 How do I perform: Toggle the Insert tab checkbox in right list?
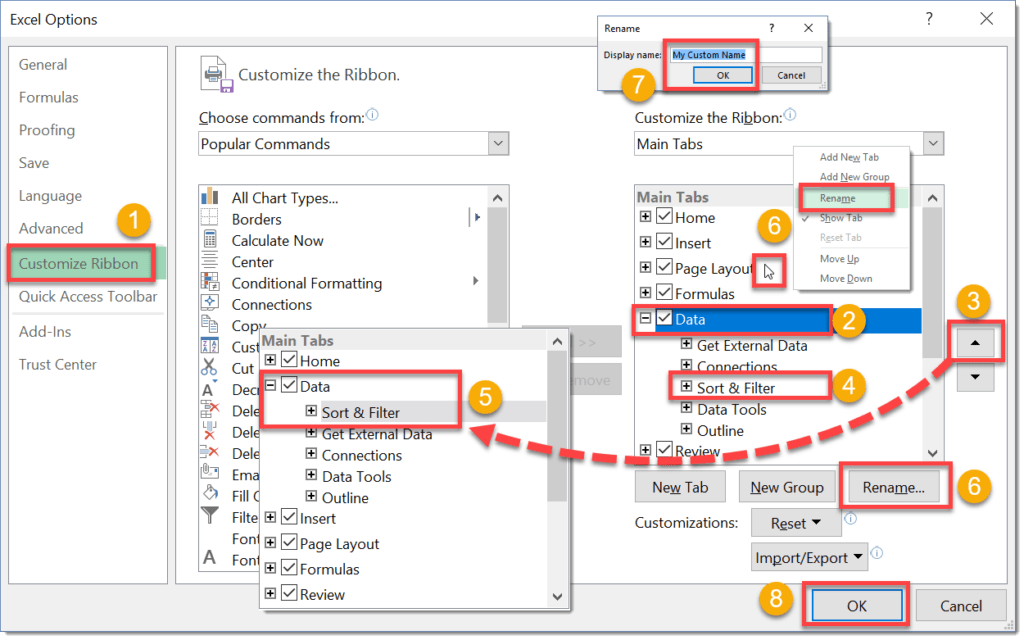click(664, 242)
